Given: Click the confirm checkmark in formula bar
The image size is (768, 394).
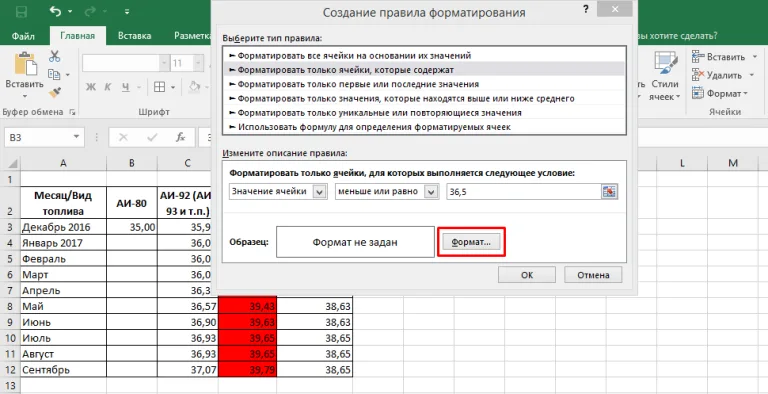Looking at the screenshot, I should 152,138.
